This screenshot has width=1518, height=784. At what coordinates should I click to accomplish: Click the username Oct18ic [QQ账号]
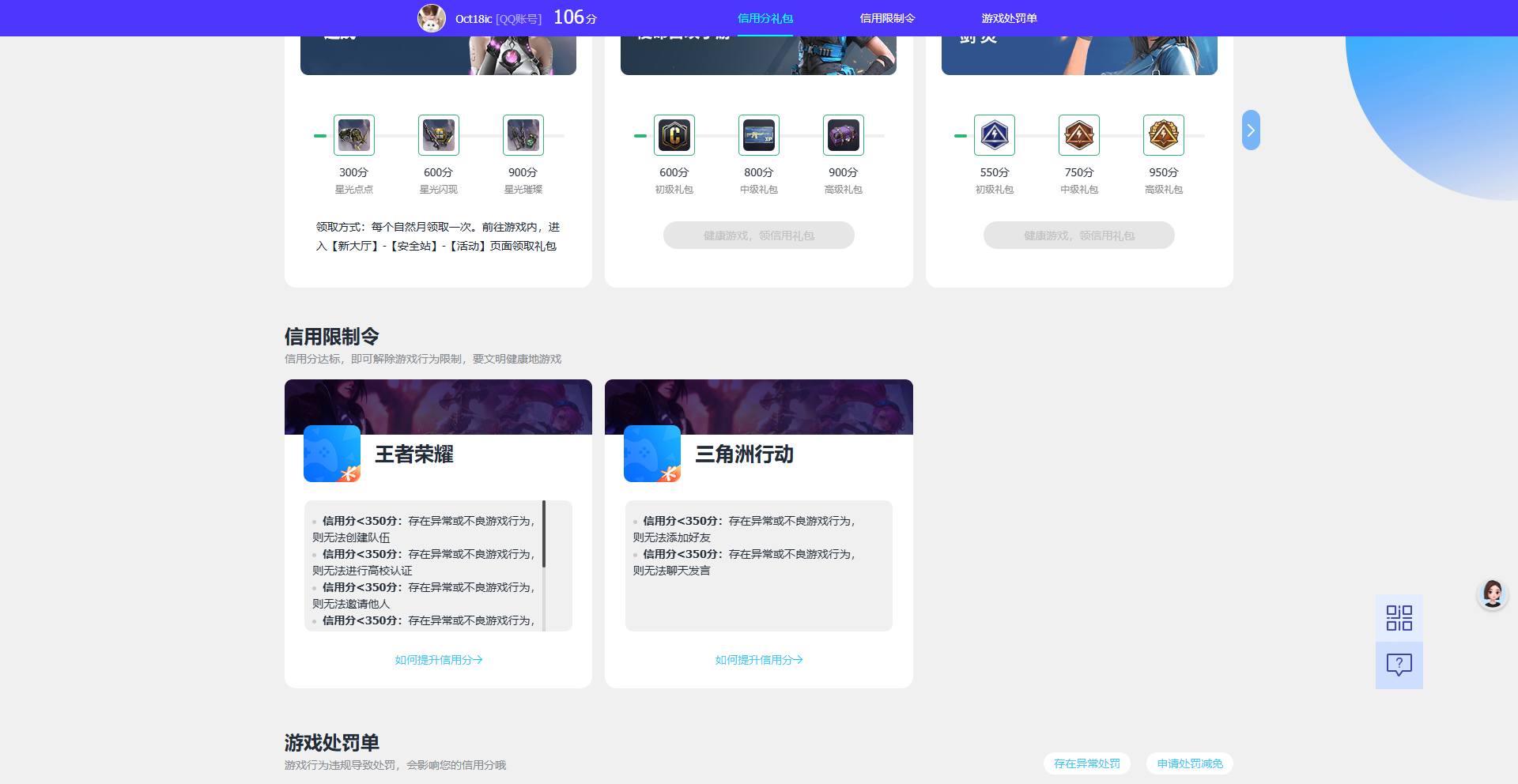498,19
